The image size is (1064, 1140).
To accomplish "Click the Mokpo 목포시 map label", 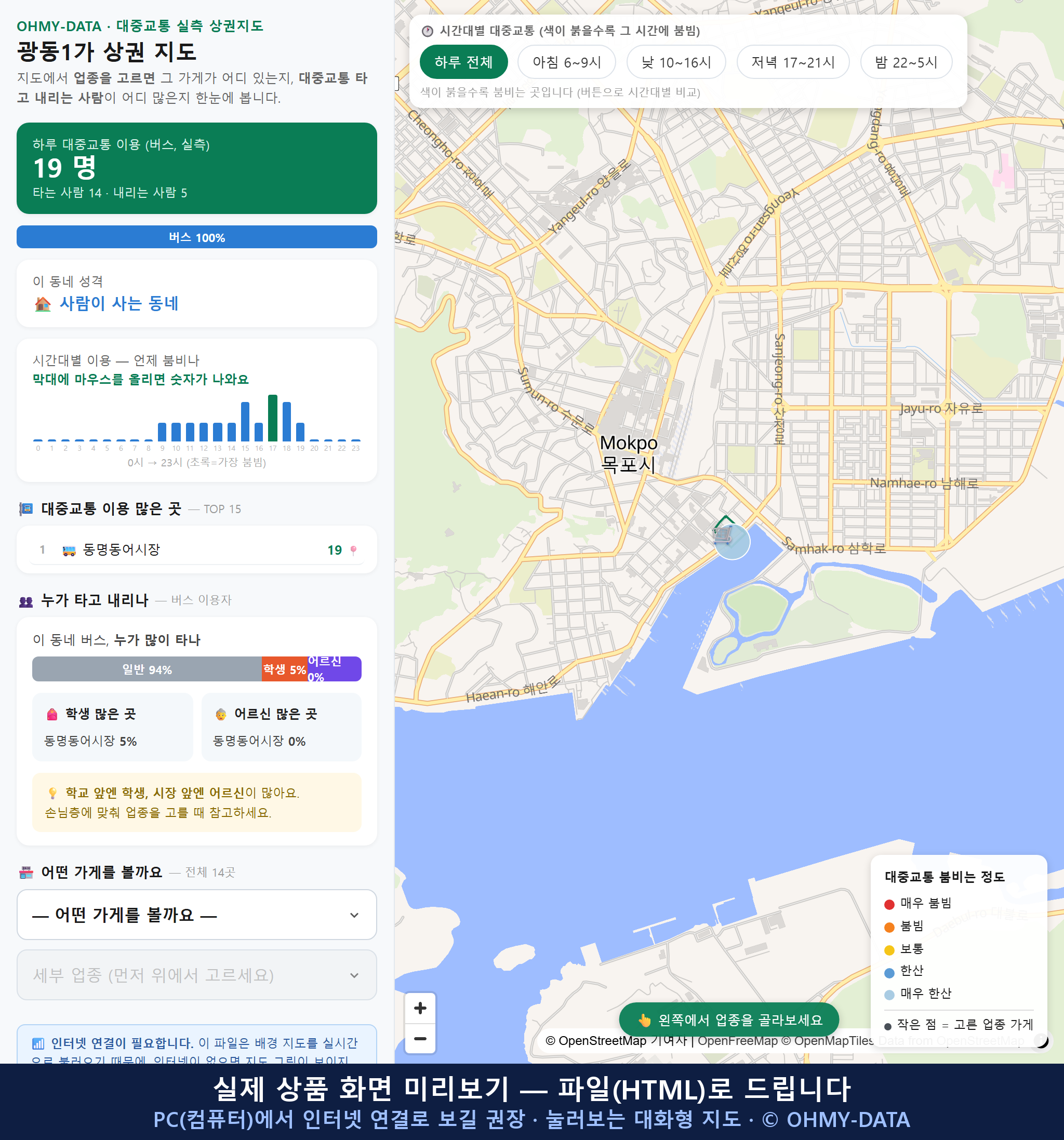I will tap(629, 453).
